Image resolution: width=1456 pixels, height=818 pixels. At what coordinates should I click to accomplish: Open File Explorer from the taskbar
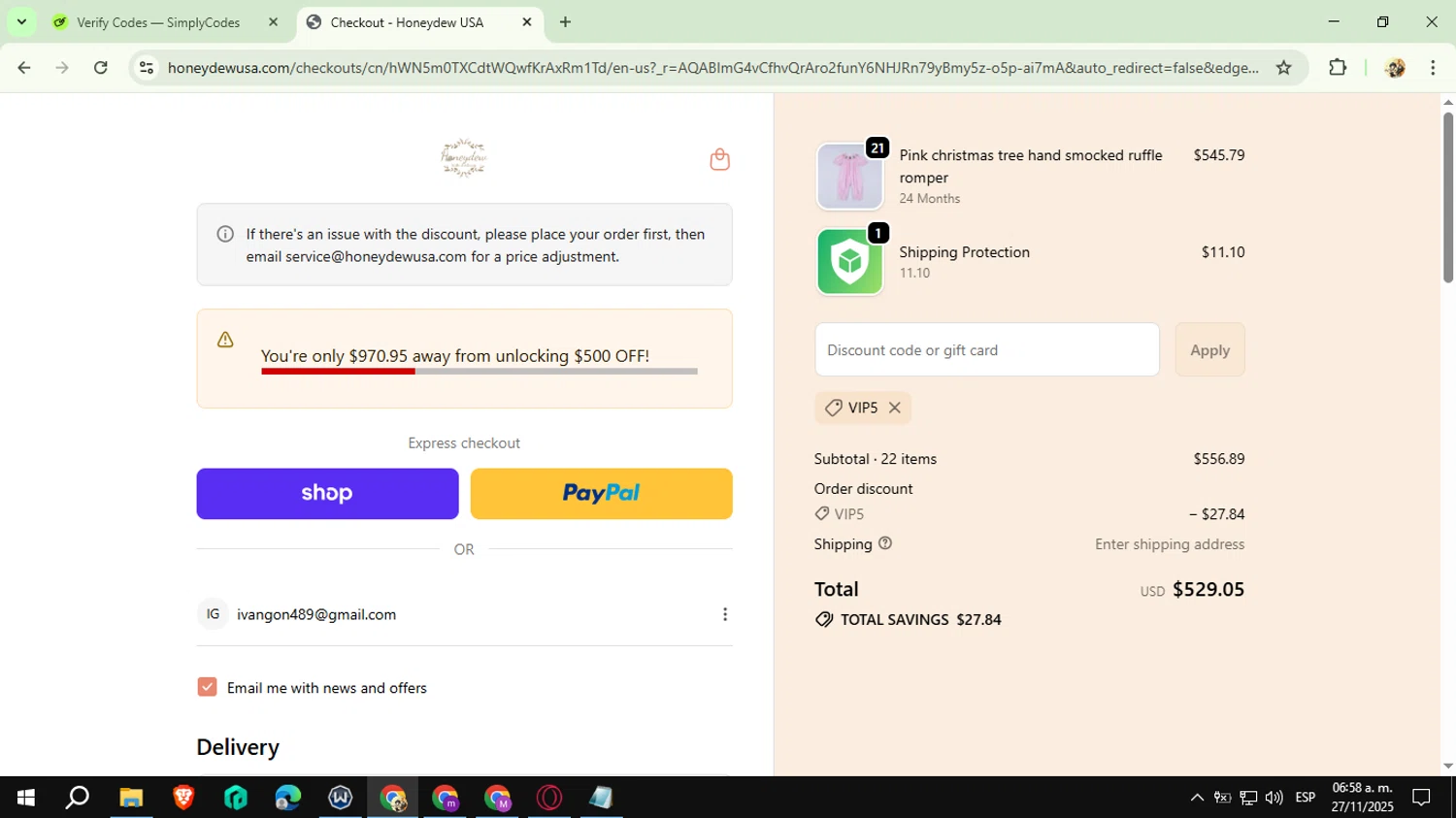tap(131, 798)
